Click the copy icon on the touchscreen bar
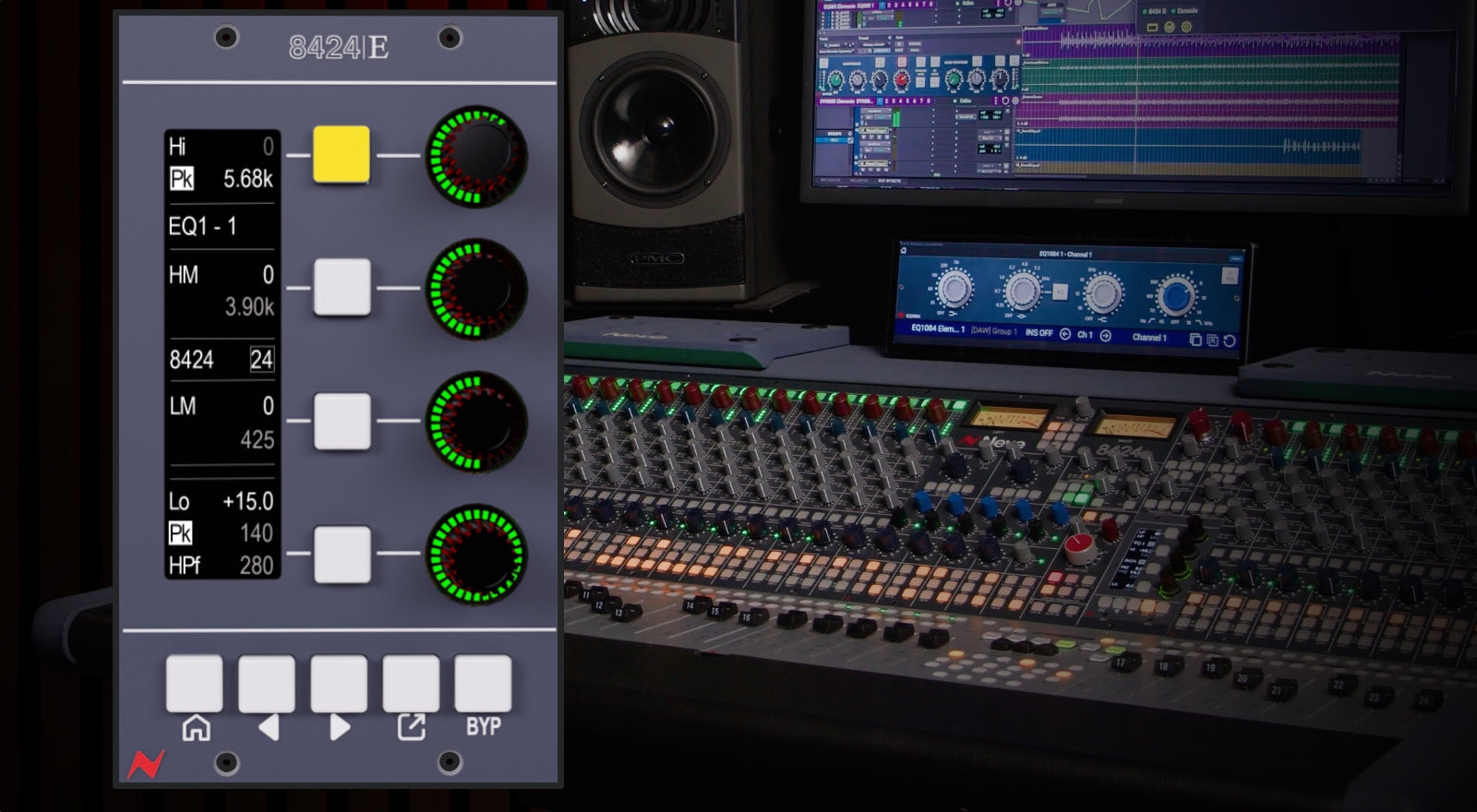Screen dimensions: 1477x812 point(1195,340)
